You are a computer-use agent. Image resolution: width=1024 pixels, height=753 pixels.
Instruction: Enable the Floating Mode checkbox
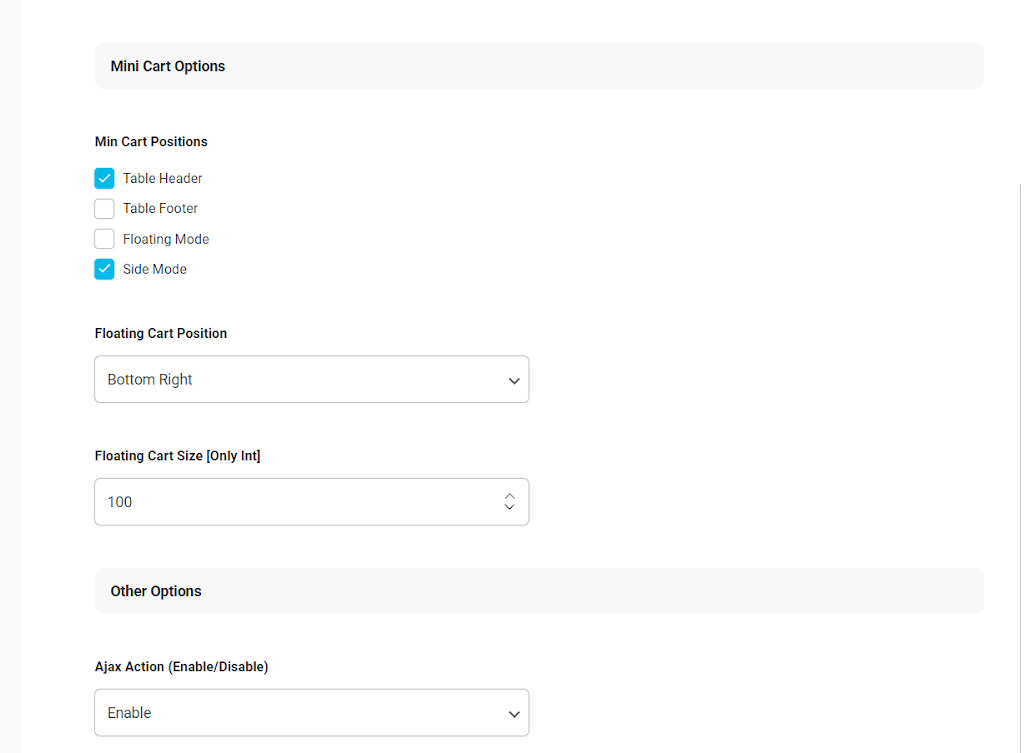[x=104, y=239]
